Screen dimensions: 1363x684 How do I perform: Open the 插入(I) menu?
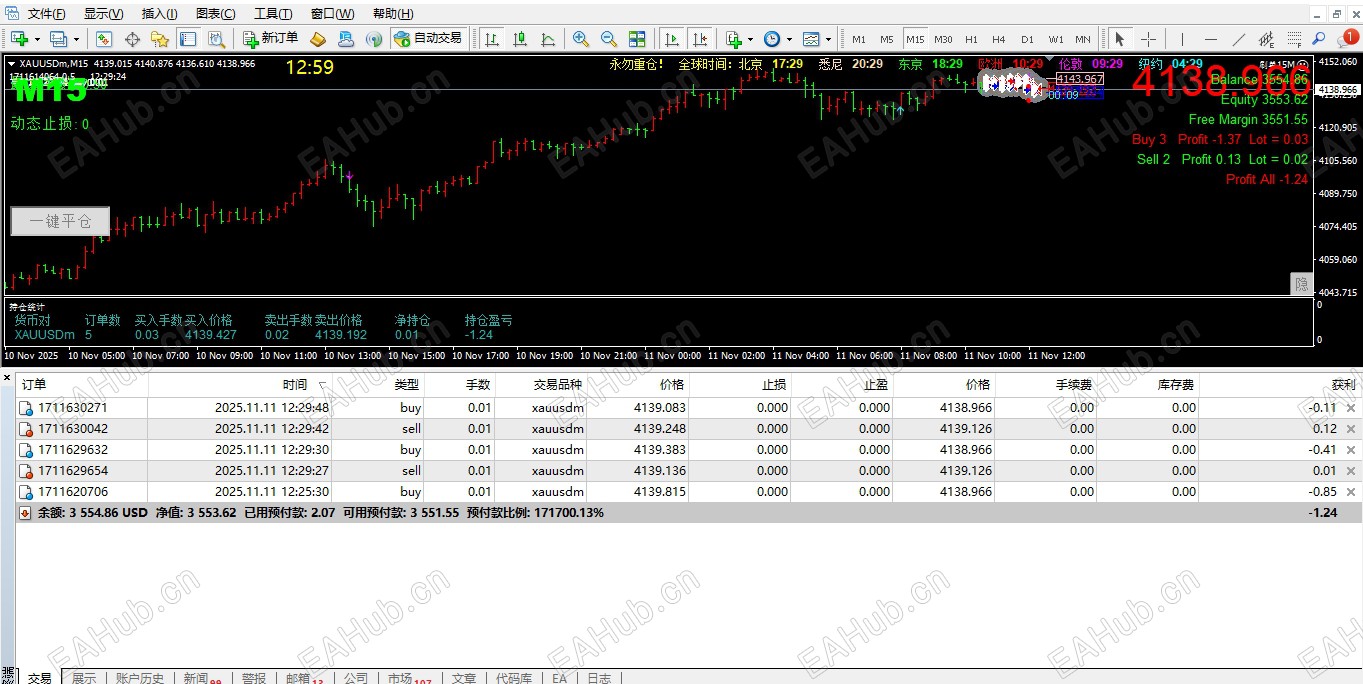point(160,14)
